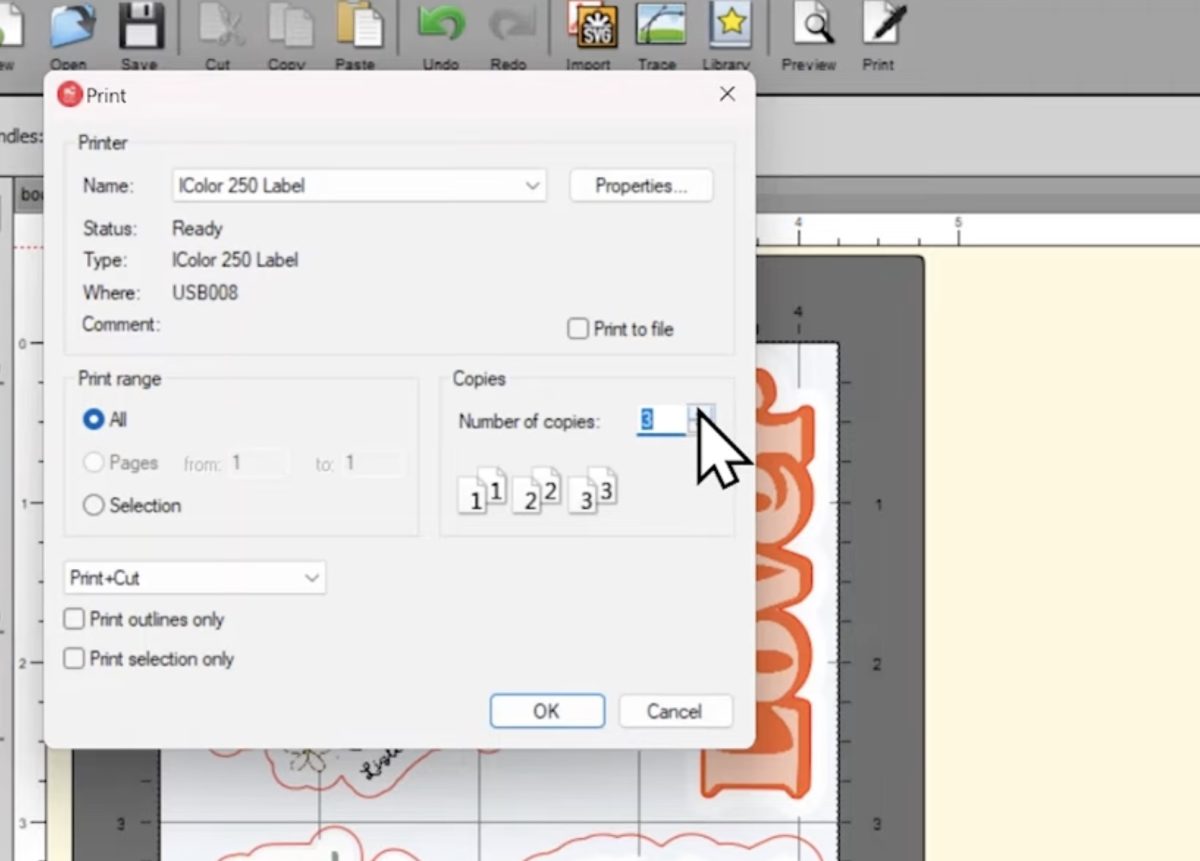Click the copies spinner arrows
Screen dimensions: 1200x861
pos(702,420)
